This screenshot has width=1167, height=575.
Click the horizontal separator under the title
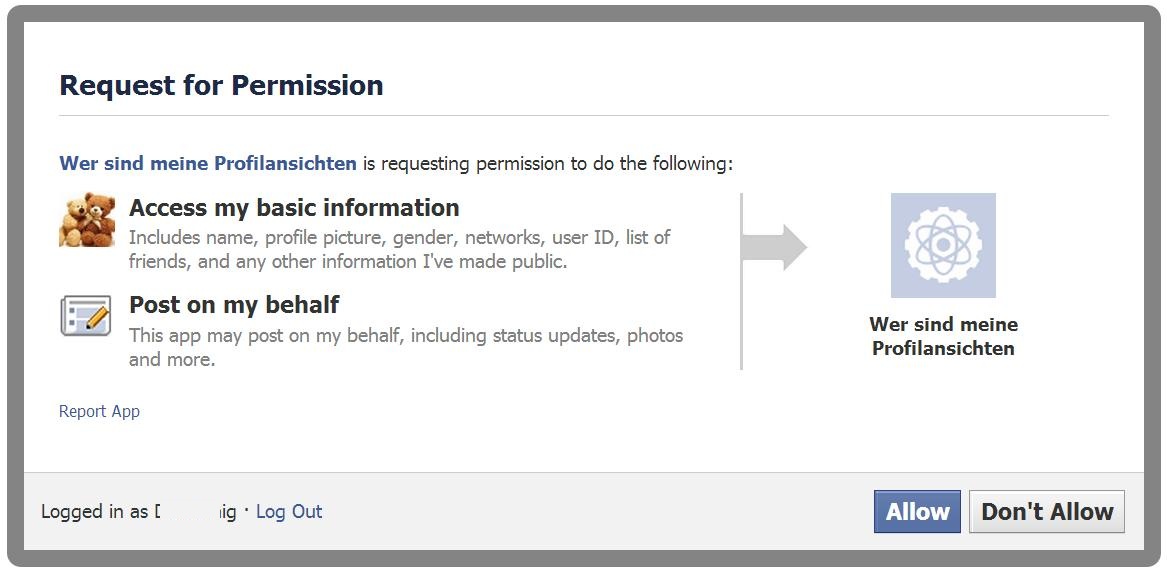click(x=584, y=115)
